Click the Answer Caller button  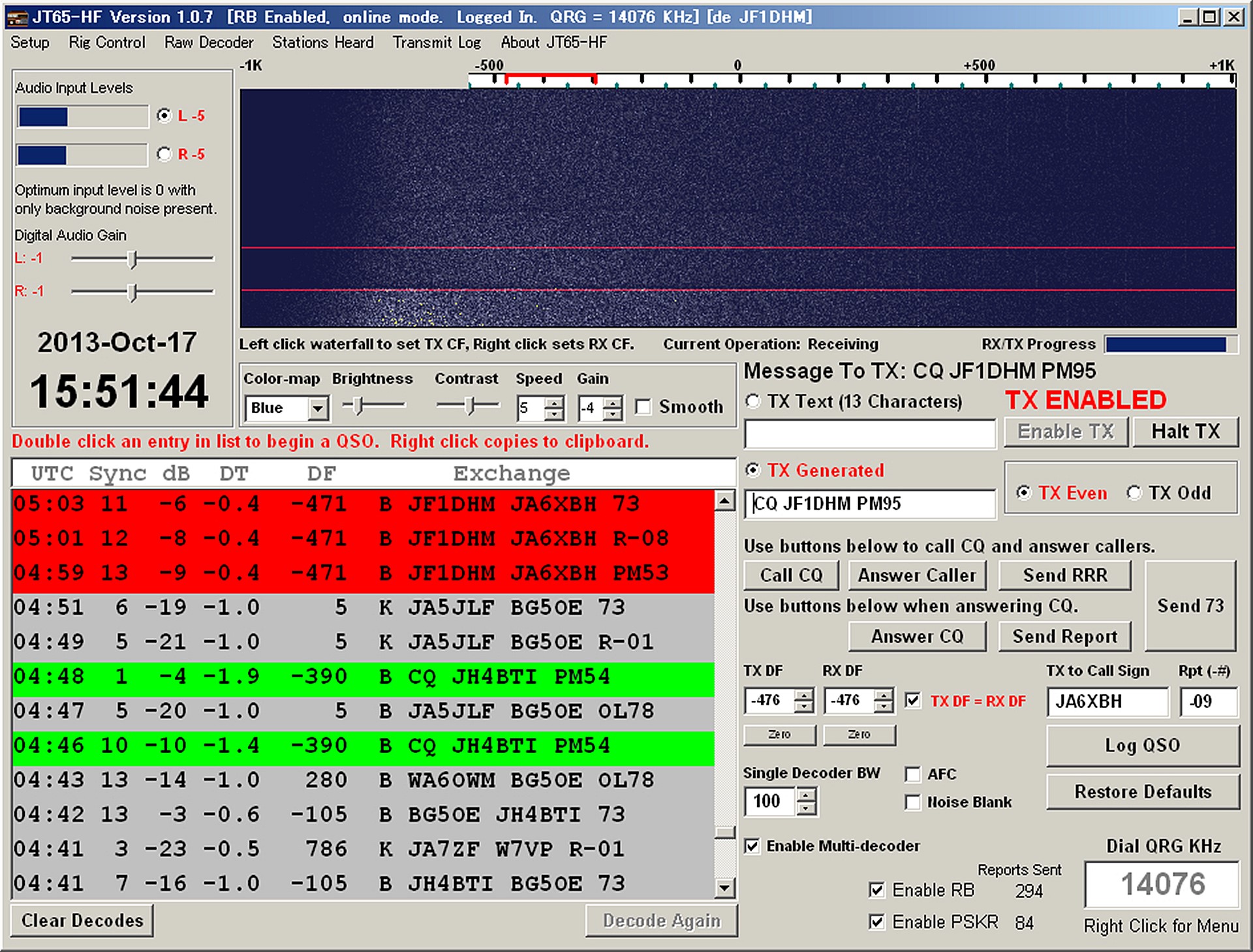tap(917, 576)
